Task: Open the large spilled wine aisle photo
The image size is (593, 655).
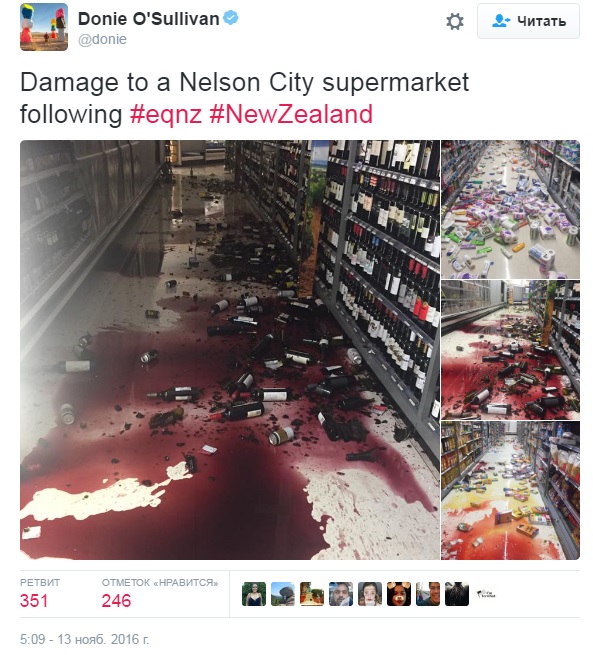Action: tap(230, 350)
